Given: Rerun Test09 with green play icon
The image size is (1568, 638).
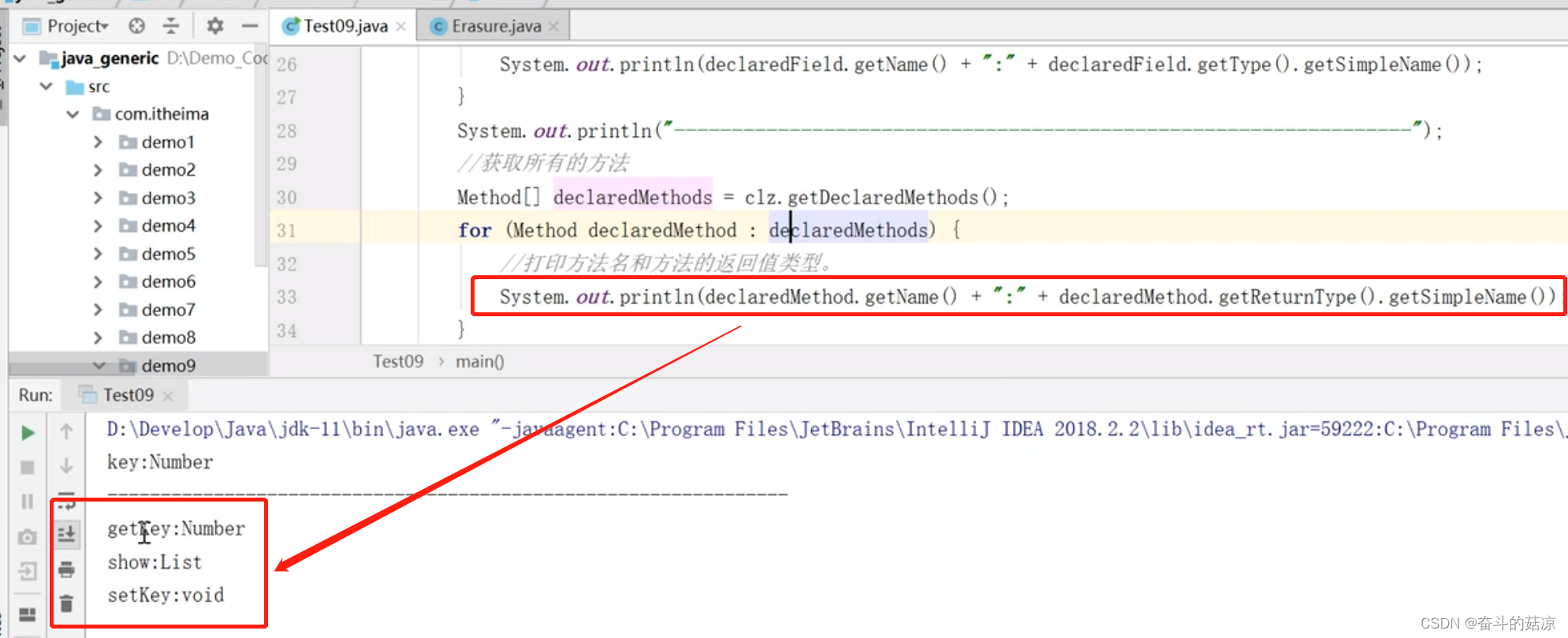Looking at the screenshot, I should 28,432.
